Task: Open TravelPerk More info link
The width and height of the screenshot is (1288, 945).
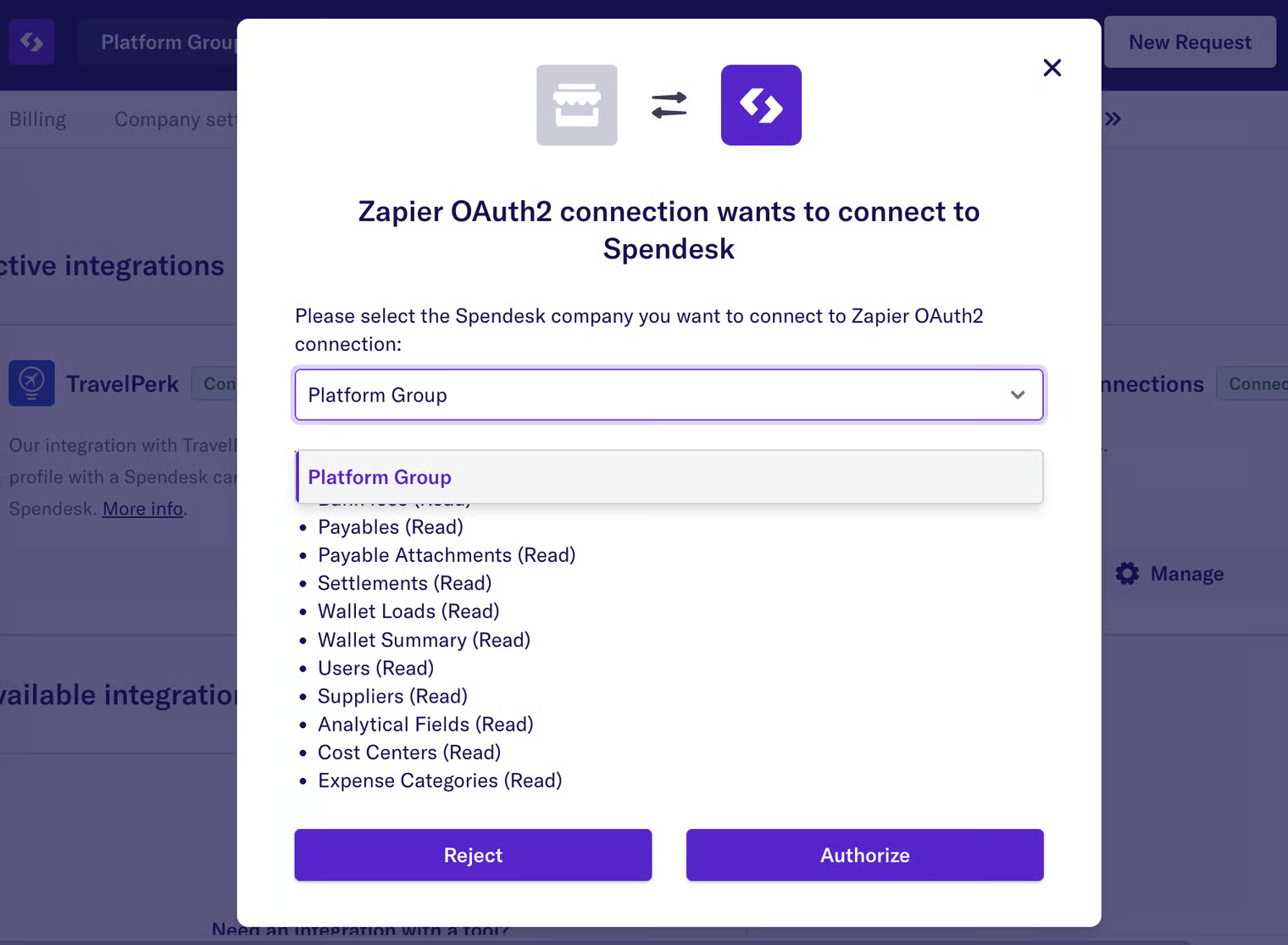Action: coord(142,509)
